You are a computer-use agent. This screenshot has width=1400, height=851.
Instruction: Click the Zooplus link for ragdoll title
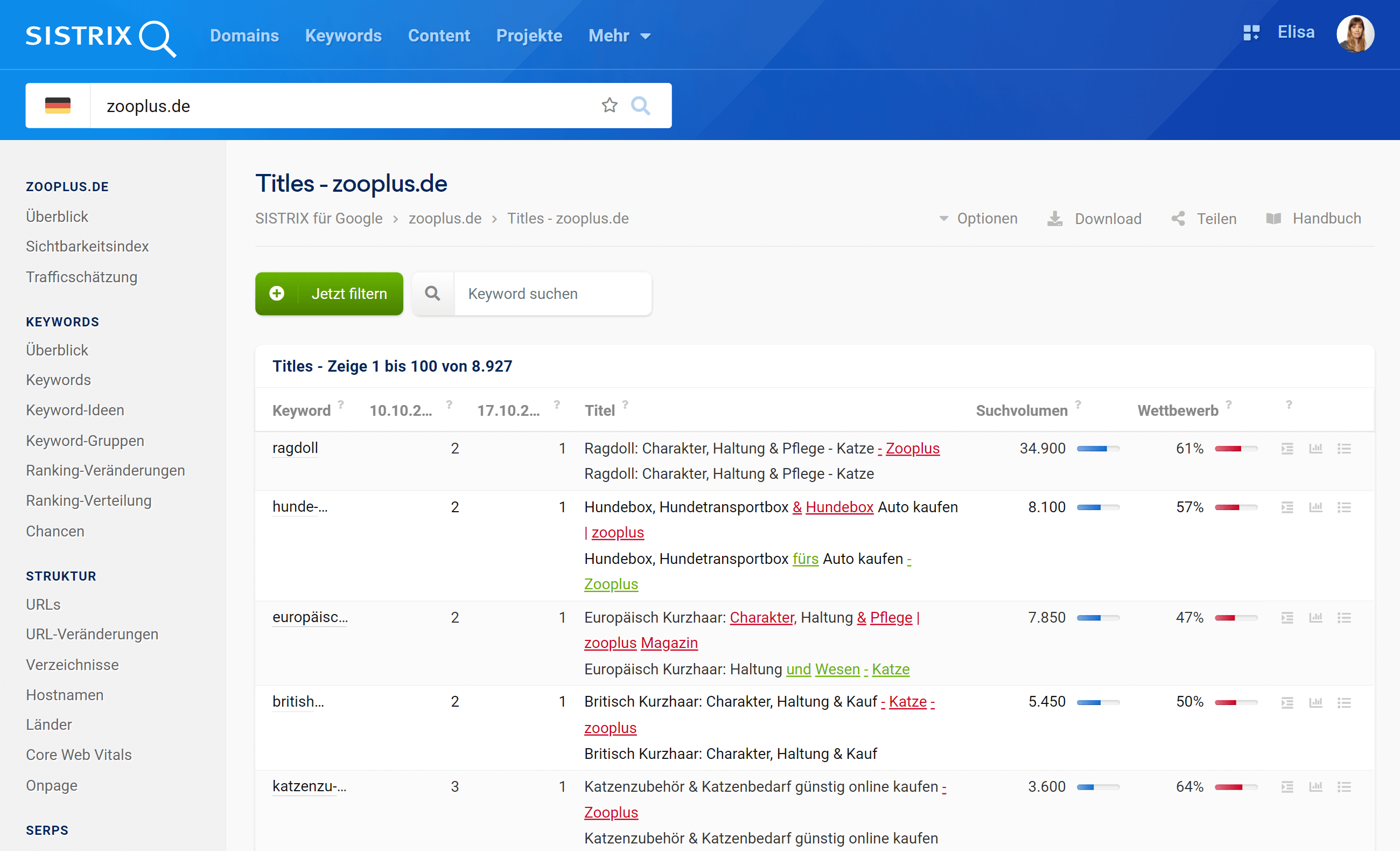[912, 448]
